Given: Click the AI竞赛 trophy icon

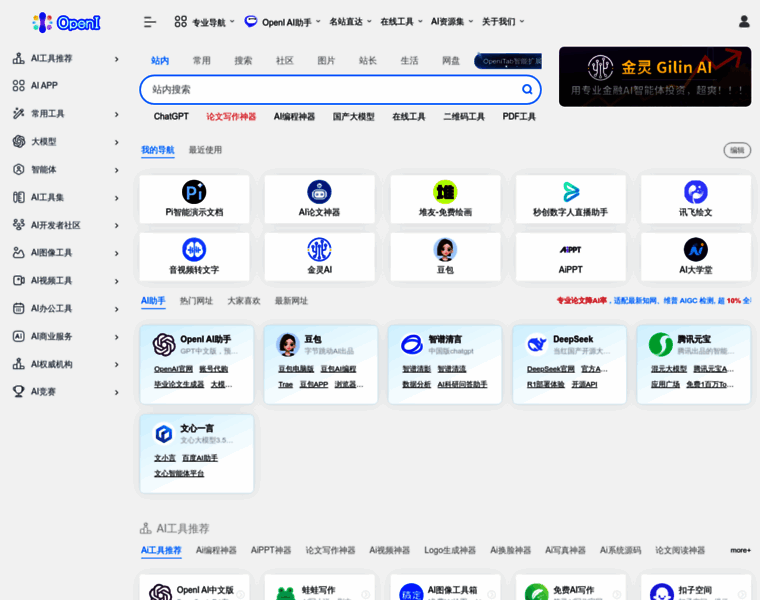Looking at the screenshot, I should tap(18, 391).
